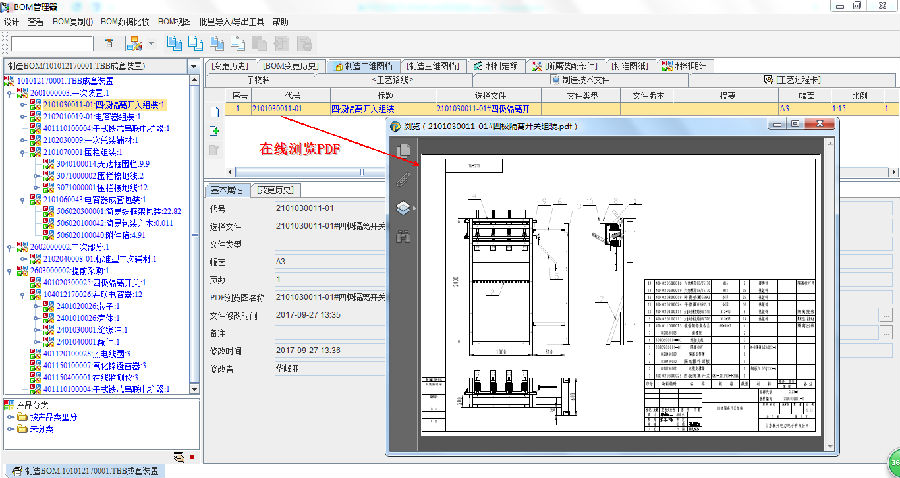Open page thumbnails in the PDF viewer sidebar
Image resolution: width=900 pixels, height=478 pixels.
(x=404, y=150)
